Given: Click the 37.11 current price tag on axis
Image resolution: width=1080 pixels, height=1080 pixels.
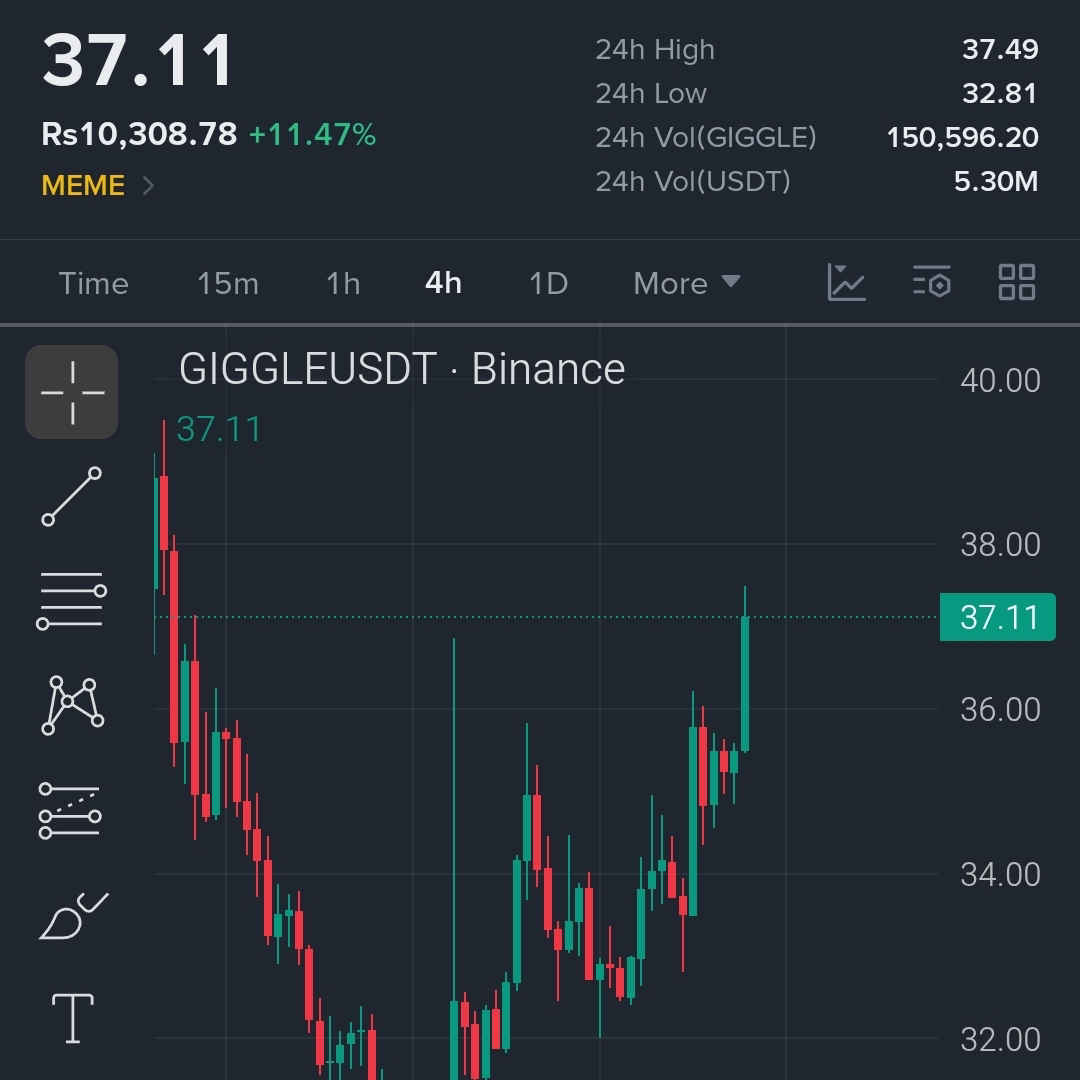Looking at the screenshot, I should point(997,617).
